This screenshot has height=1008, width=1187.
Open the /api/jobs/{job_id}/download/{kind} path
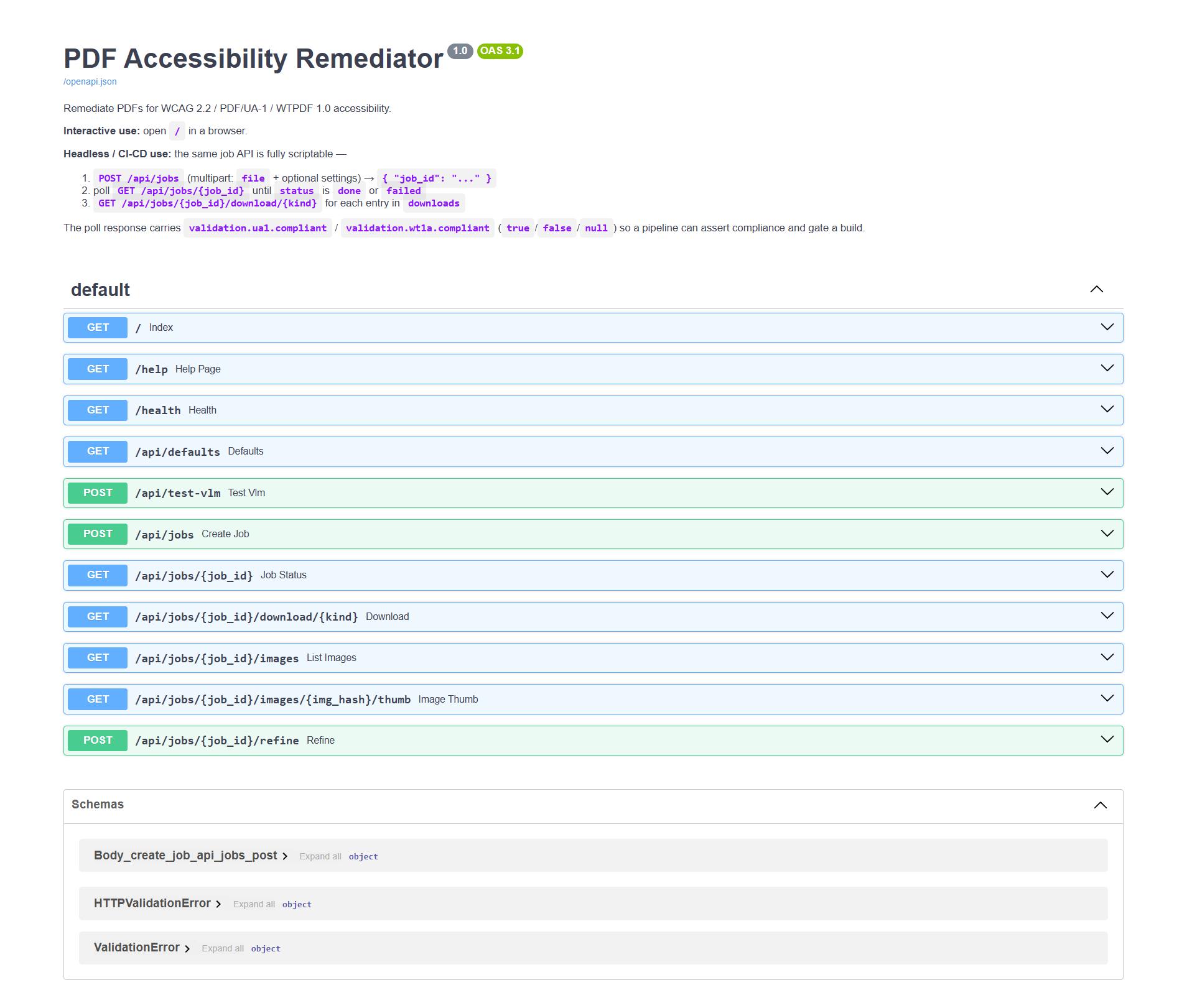coord(246,617)
